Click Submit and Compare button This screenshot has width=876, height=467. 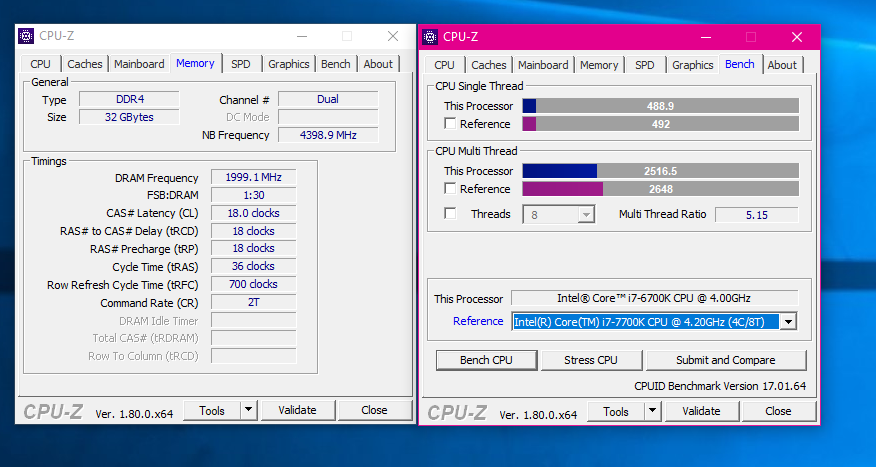click(x=726, y=360)
